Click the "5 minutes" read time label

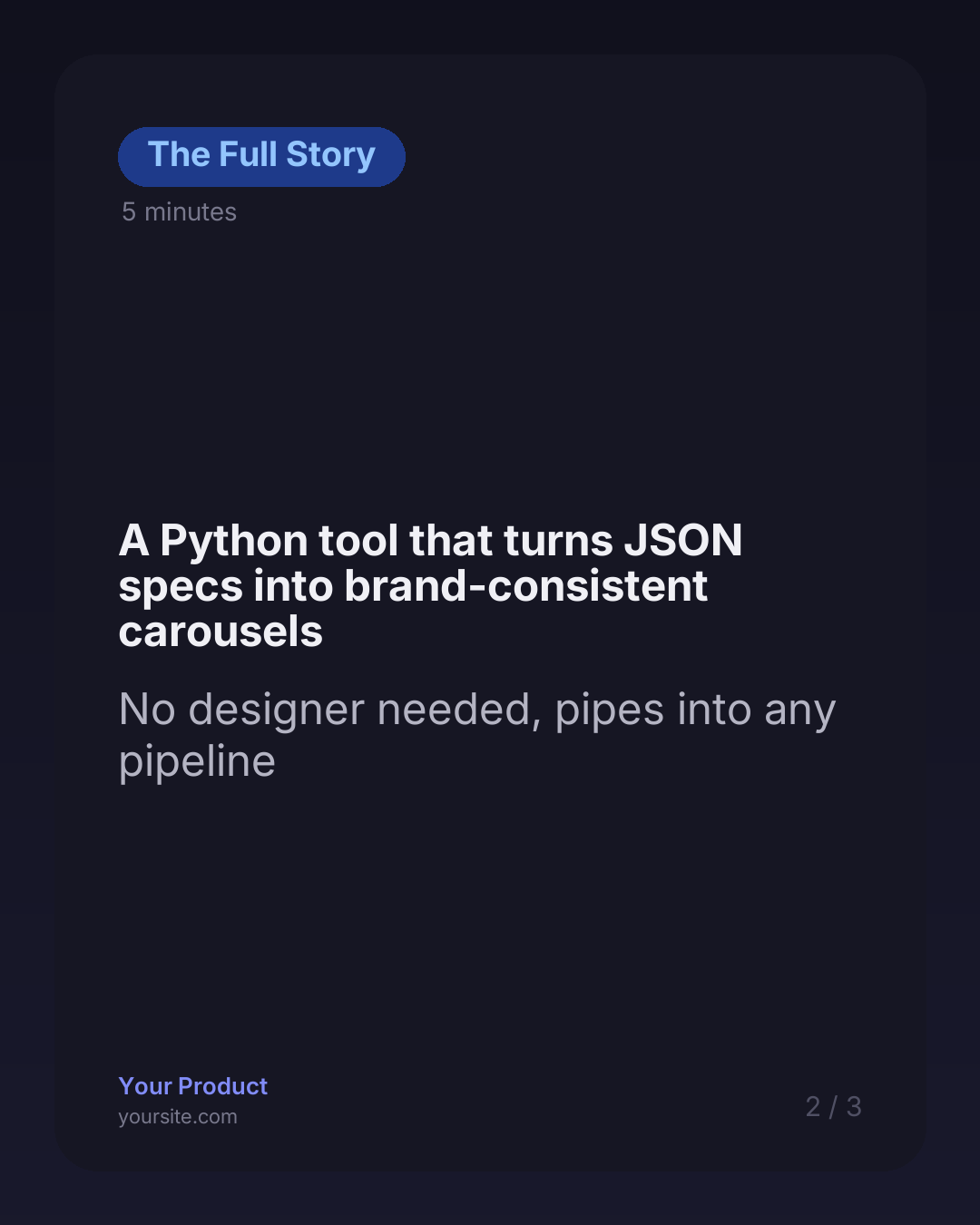pyautogui.click(x=180, y=212)
